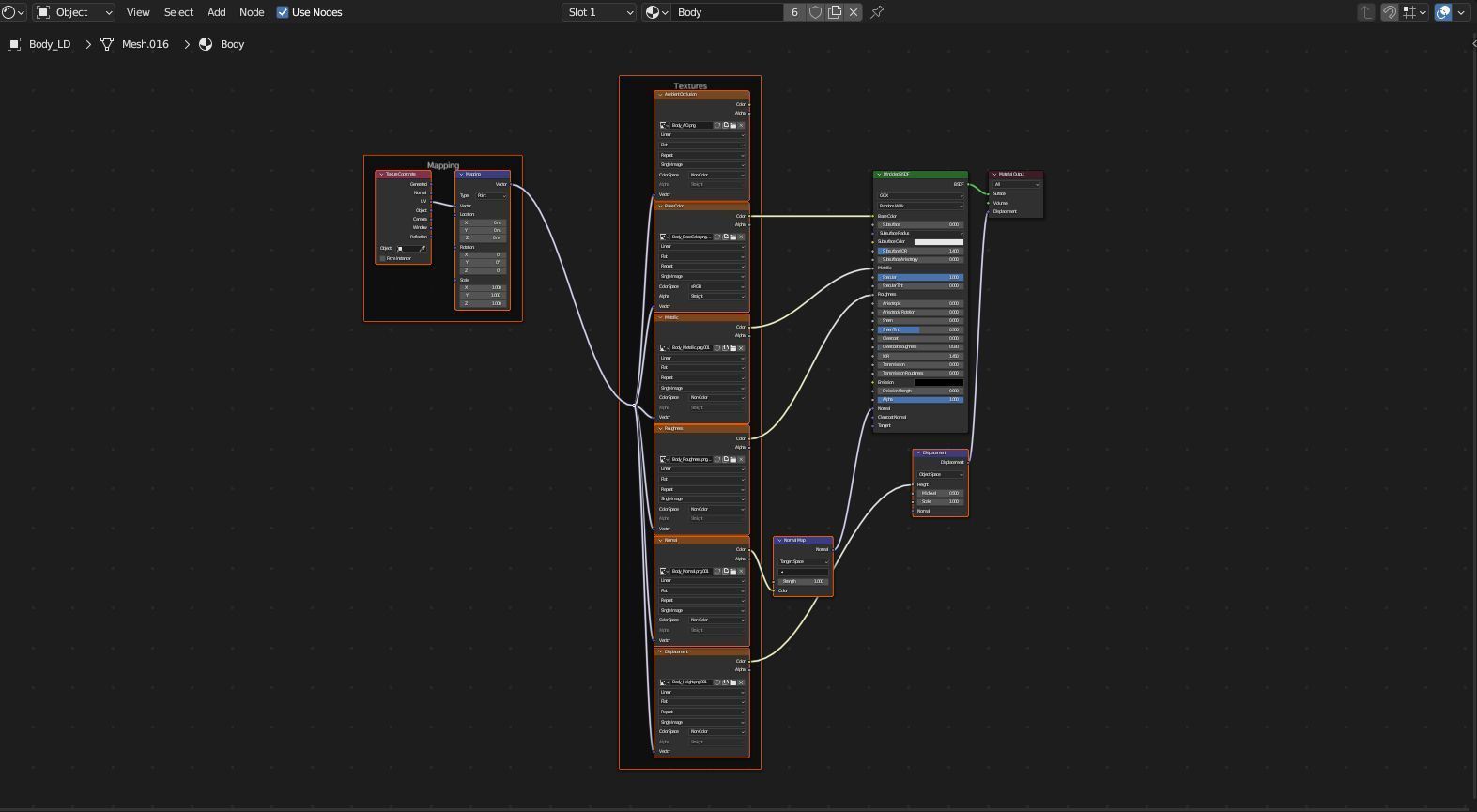Open the Object shader type dropdown
Screen dimensions: 1477x812
(74, 12)
